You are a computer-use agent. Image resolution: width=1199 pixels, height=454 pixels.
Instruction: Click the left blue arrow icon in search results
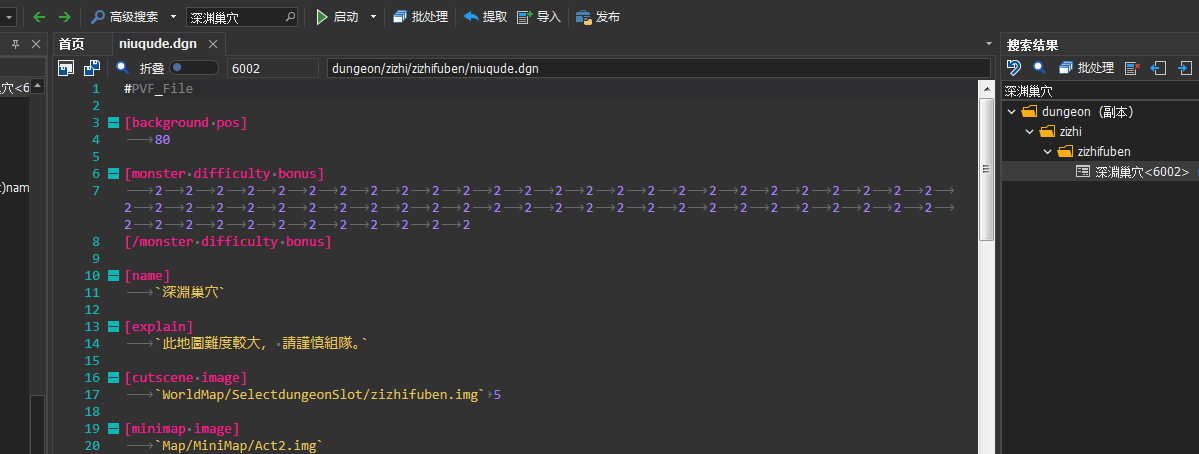tap(1159, 68)
